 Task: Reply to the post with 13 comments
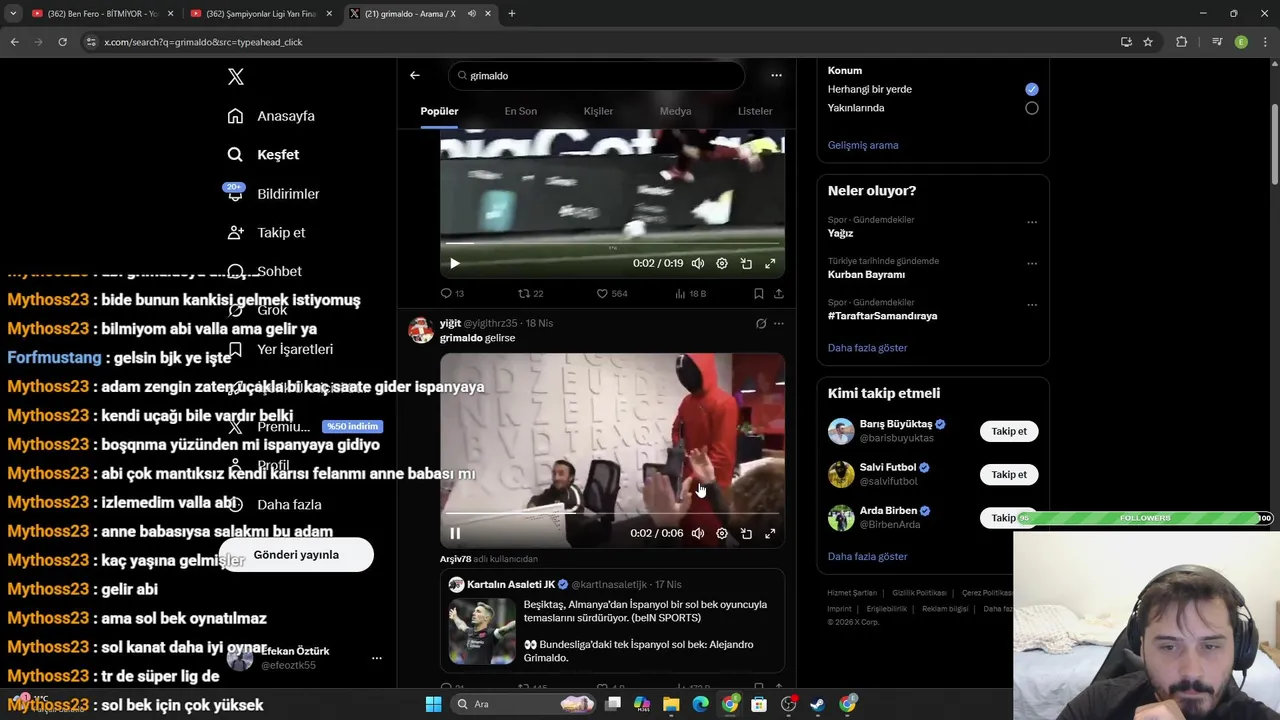452,293
